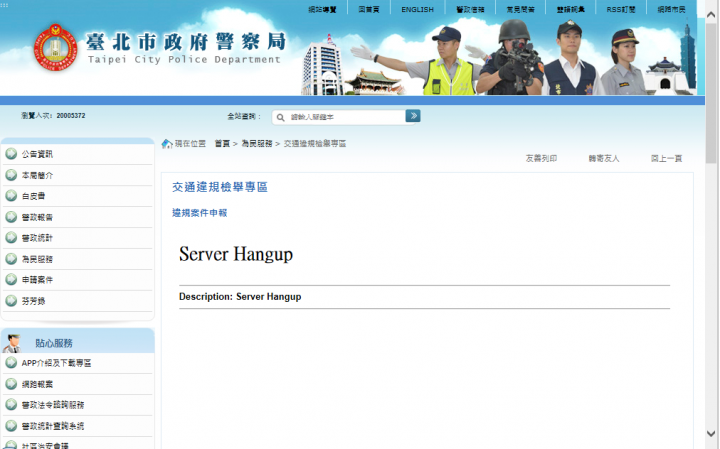Click the 臺北市政府警察局 title text
The height and width of the screenshot is (449, 720).
[186, 42]
